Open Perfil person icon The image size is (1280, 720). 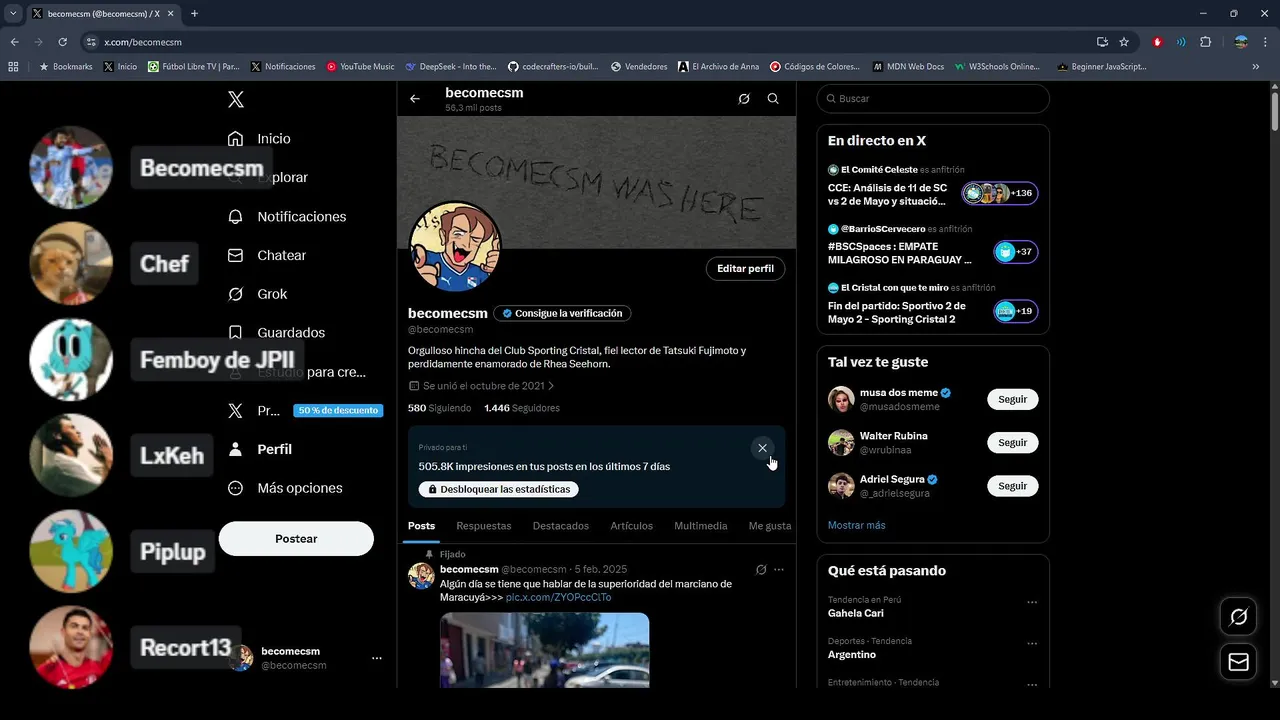(236, 449)
